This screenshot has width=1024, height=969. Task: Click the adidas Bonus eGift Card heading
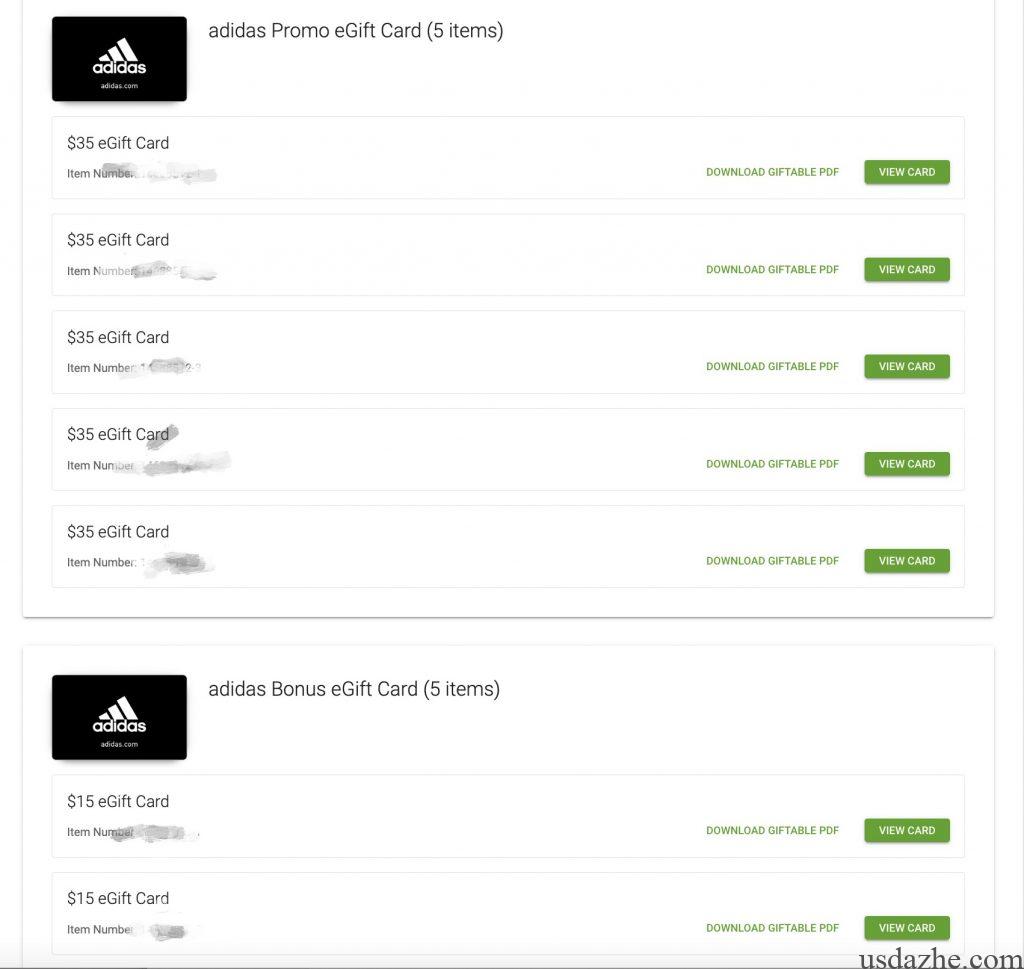click(x=353, y=689)
